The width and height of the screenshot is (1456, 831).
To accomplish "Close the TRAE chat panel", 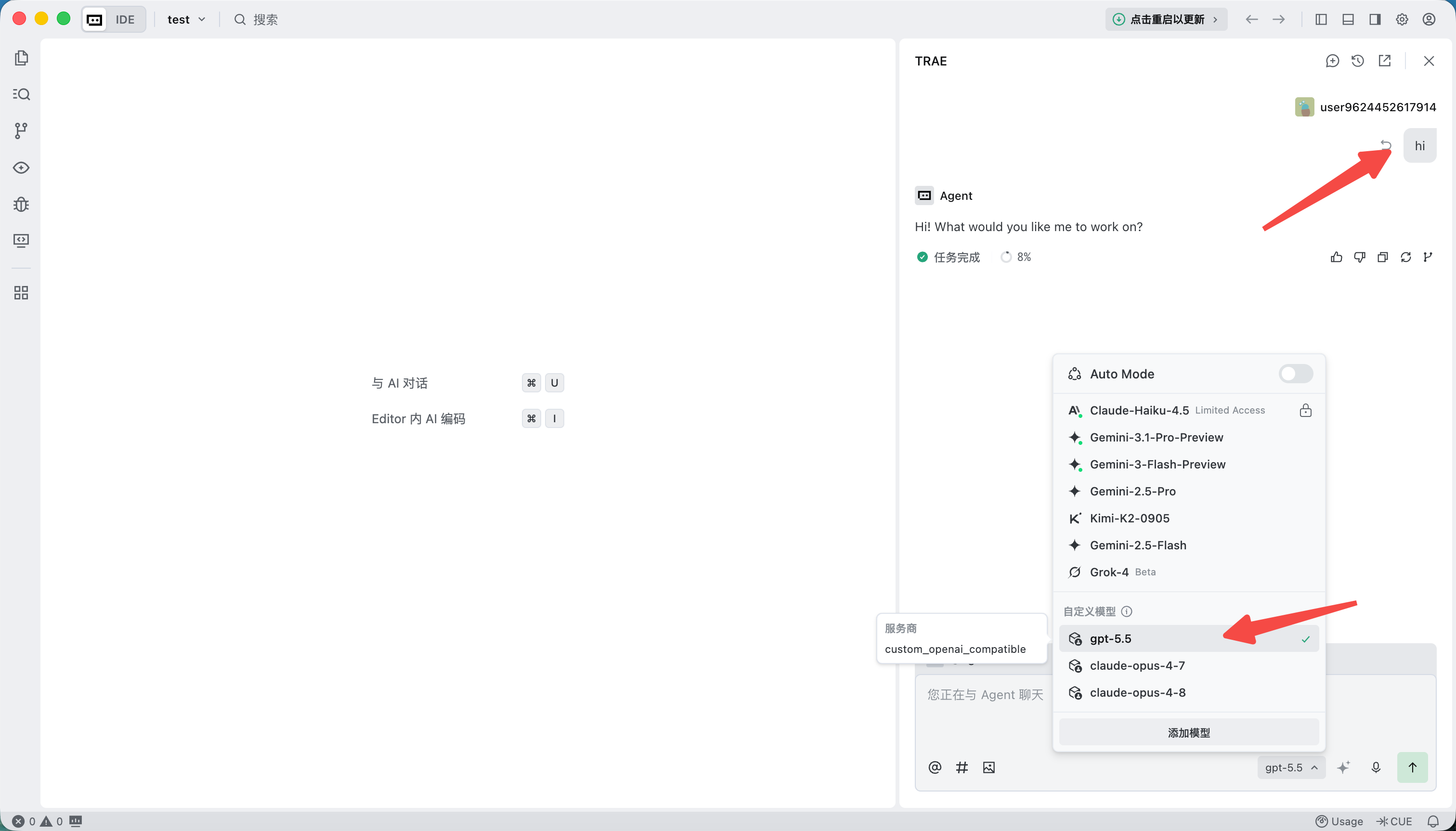I will click(x=1429, y=61).
